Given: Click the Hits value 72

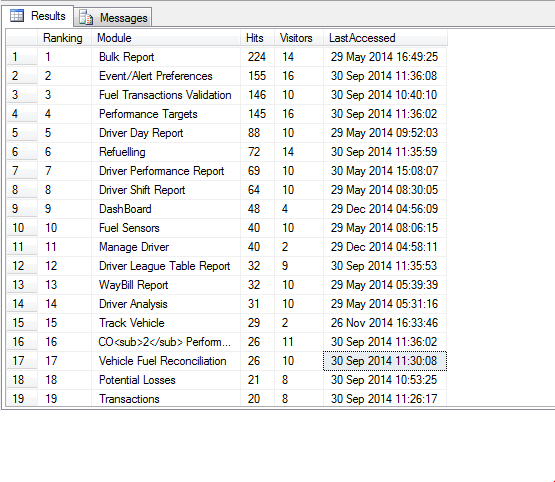Looking at the screenshot, I should click(x=257, y=152).
